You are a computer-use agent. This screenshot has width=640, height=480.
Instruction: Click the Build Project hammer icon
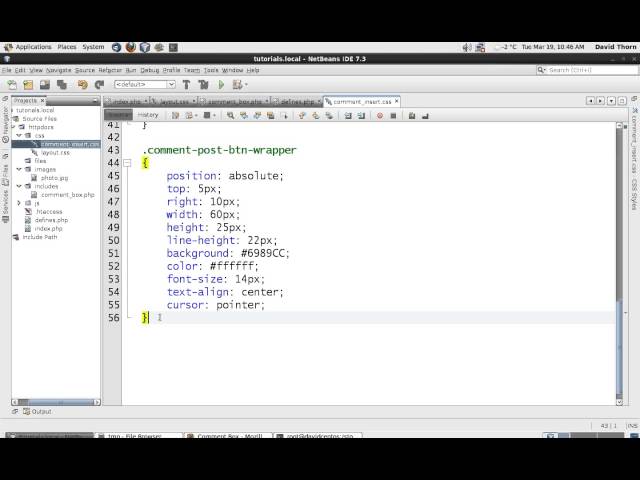click(186, 84)
